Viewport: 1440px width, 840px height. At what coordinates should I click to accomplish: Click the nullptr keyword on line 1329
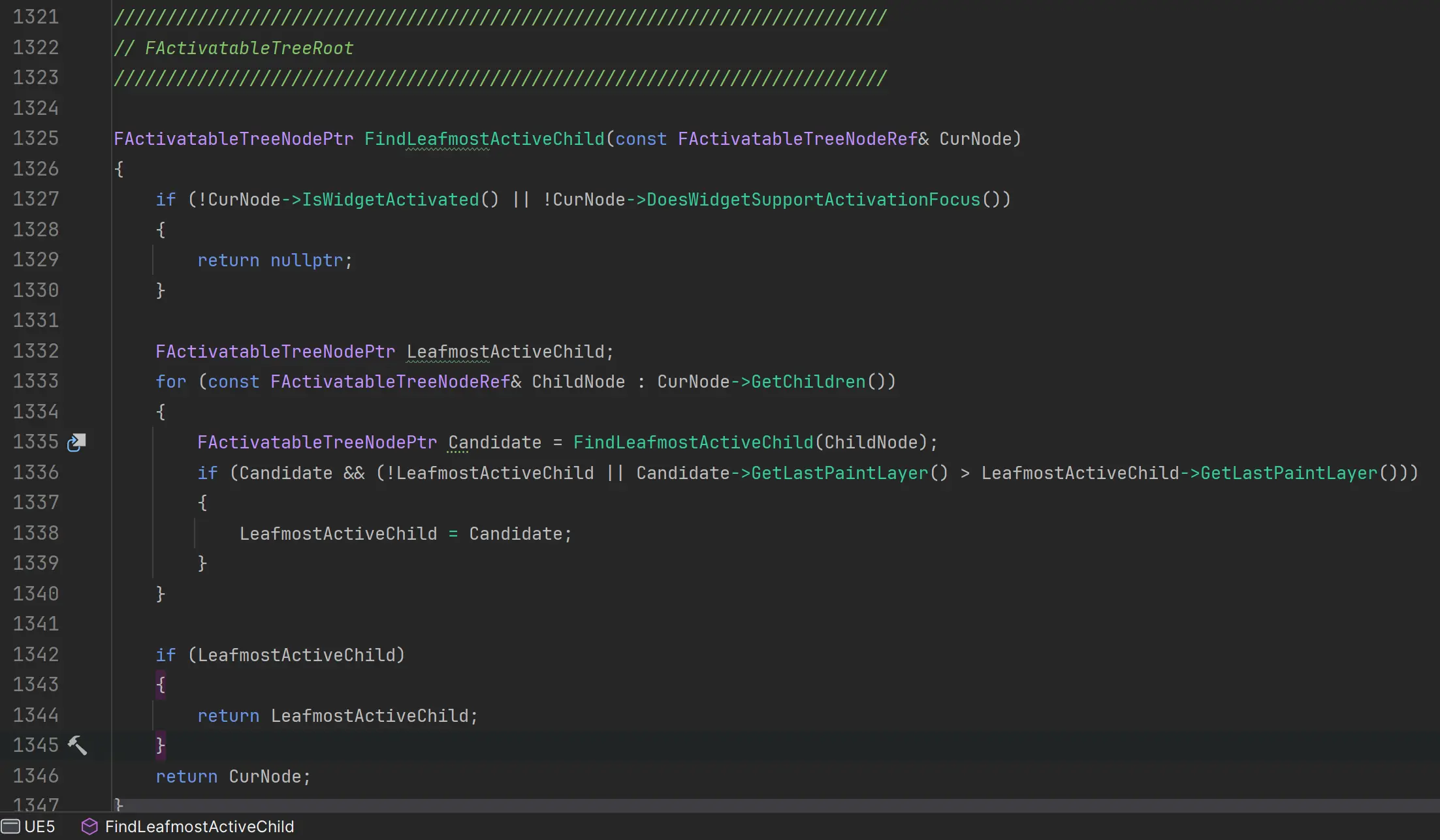click(306, 260)
